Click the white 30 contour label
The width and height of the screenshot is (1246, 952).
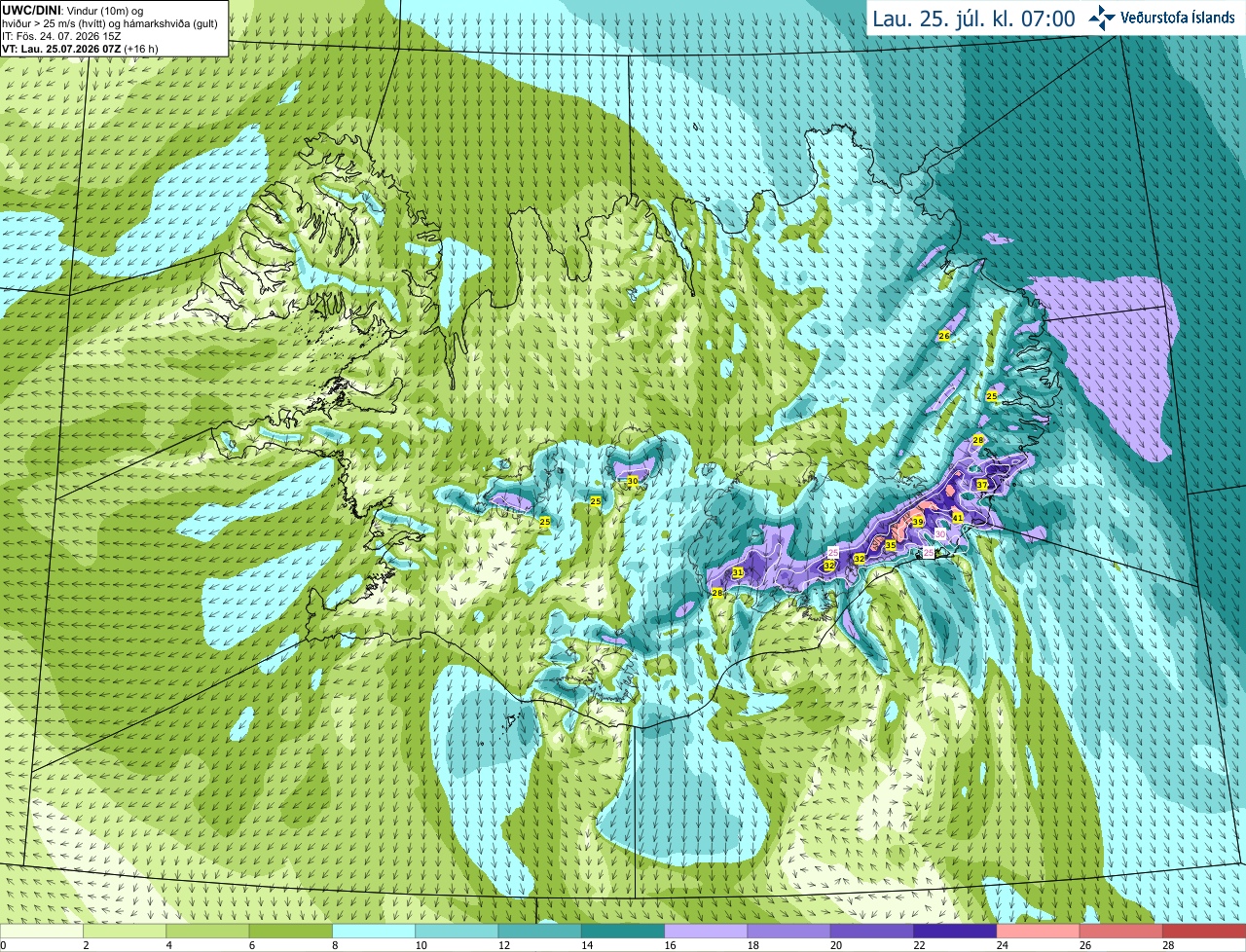(x=940, y=534)
